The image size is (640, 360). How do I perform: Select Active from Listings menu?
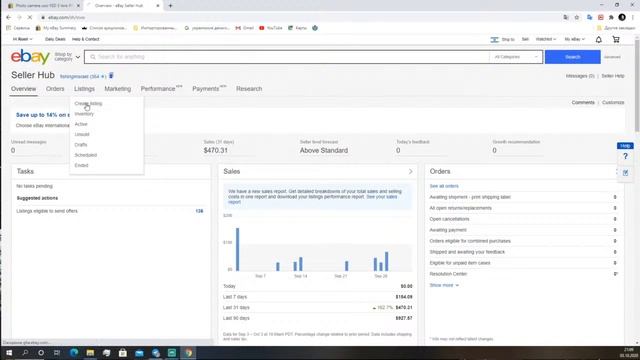click(81, 124)
